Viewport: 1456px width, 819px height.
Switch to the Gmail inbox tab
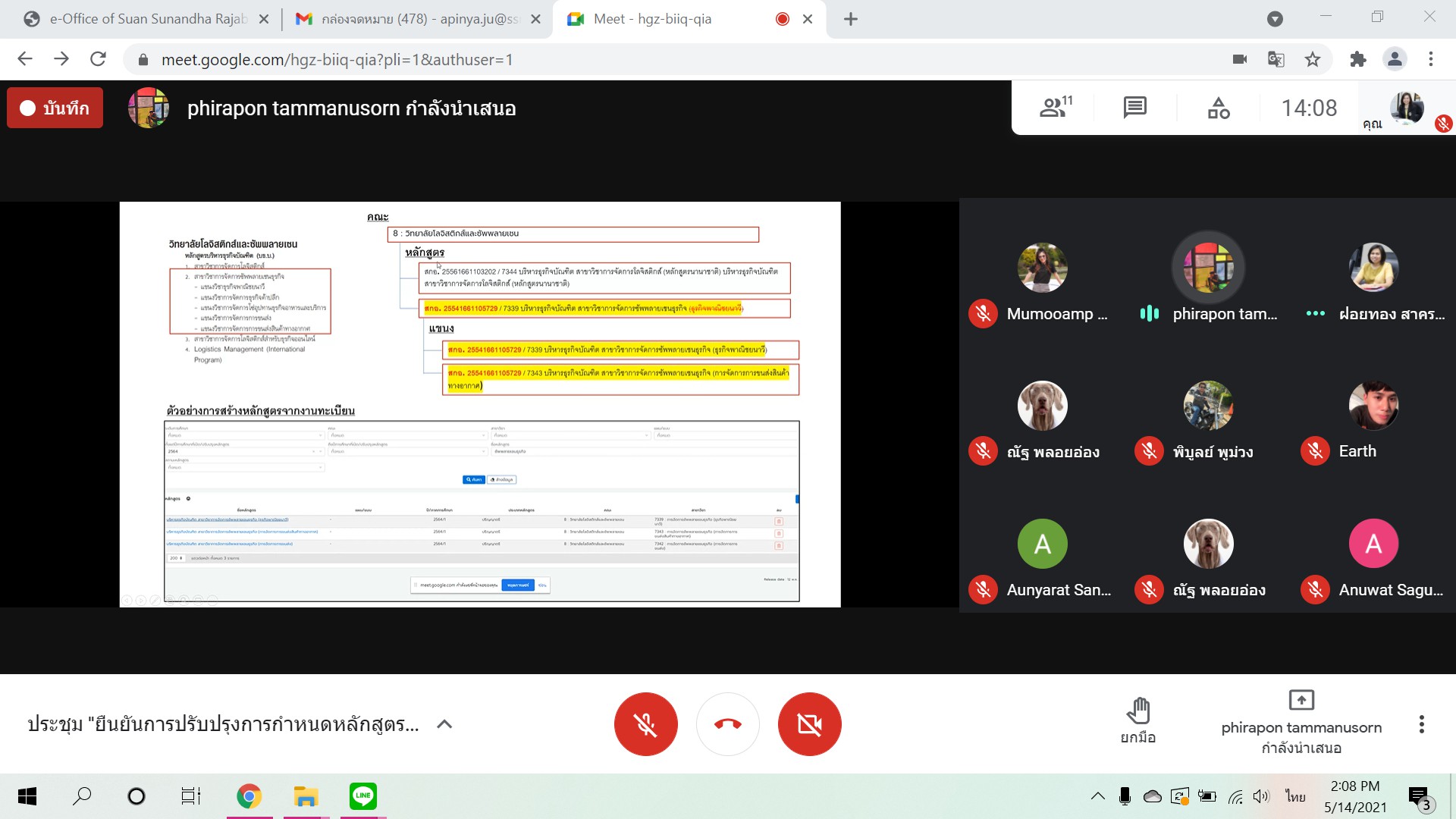(x=417, y=19)
